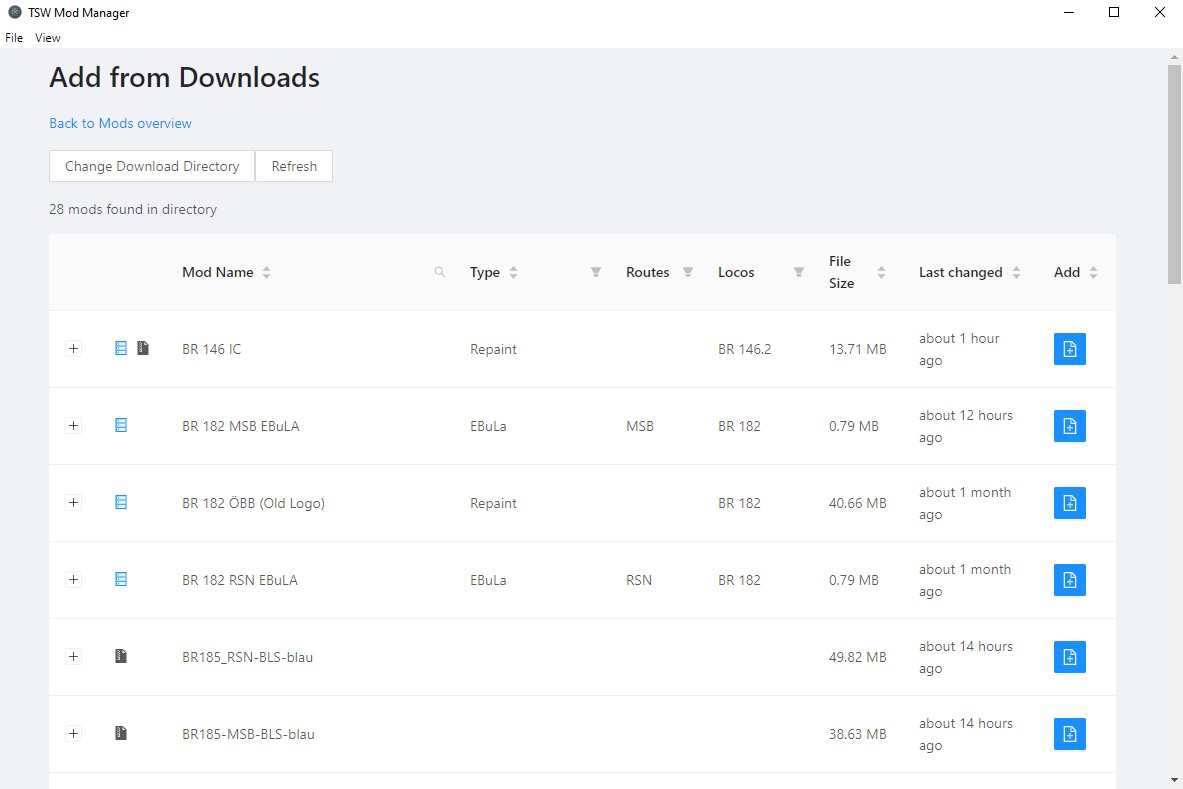Open the Locos column filter
This screenshot has width=1183, height=789.
799,272
